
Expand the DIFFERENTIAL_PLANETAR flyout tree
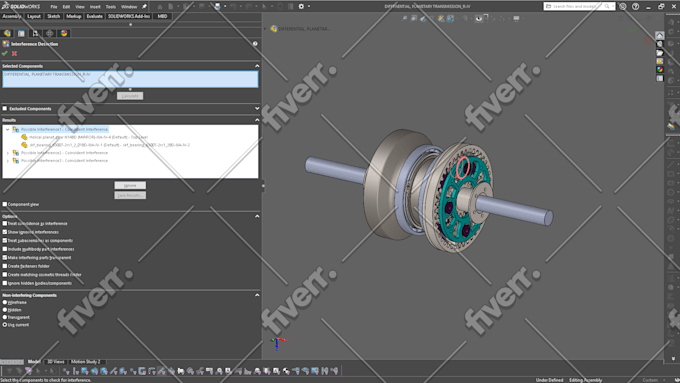265,29
